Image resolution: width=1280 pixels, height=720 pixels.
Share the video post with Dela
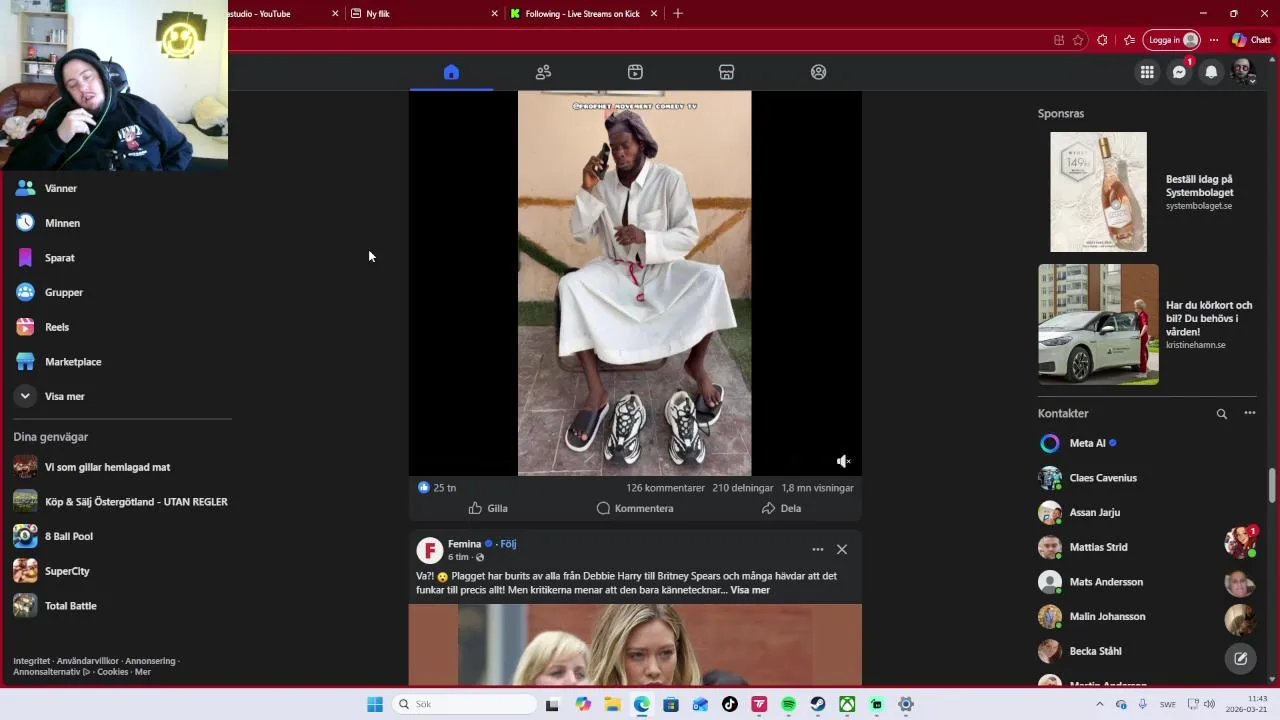point(781,508)
